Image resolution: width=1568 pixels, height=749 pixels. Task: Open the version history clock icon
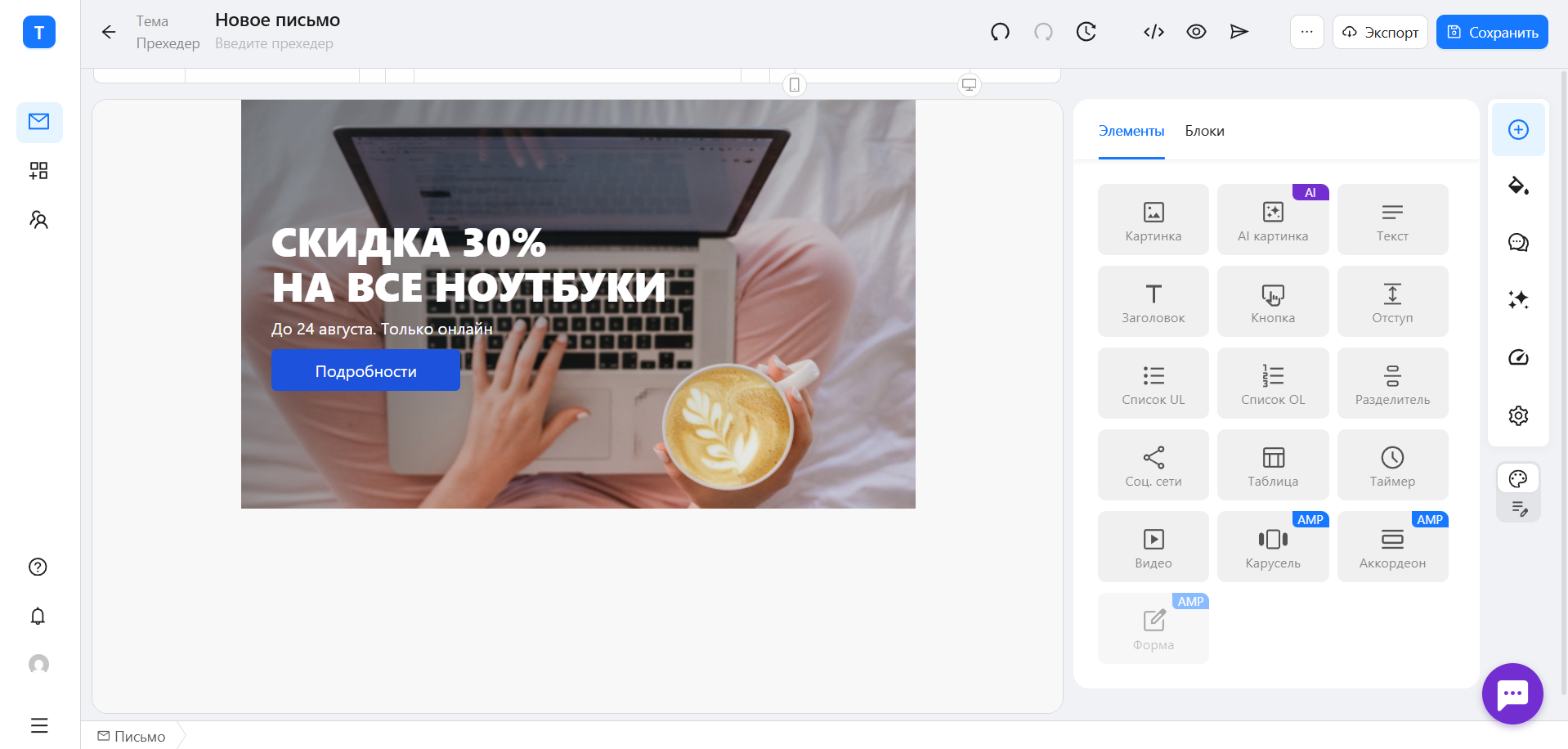pyautogui.click(x=1086, y=32)
